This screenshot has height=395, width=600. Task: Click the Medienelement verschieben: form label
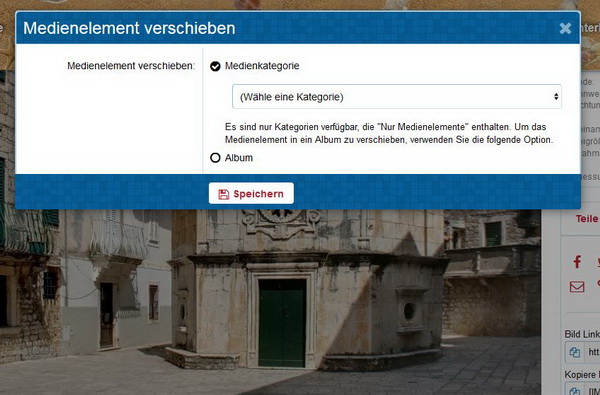point(131,66)
